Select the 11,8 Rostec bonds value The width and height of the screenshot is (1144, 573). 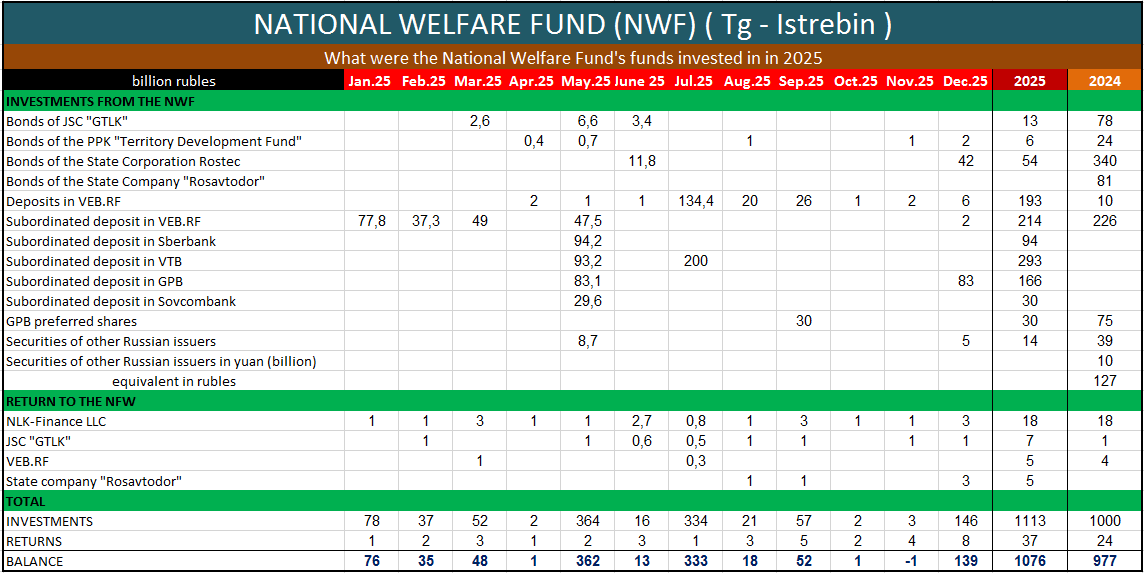coord(641,161)
